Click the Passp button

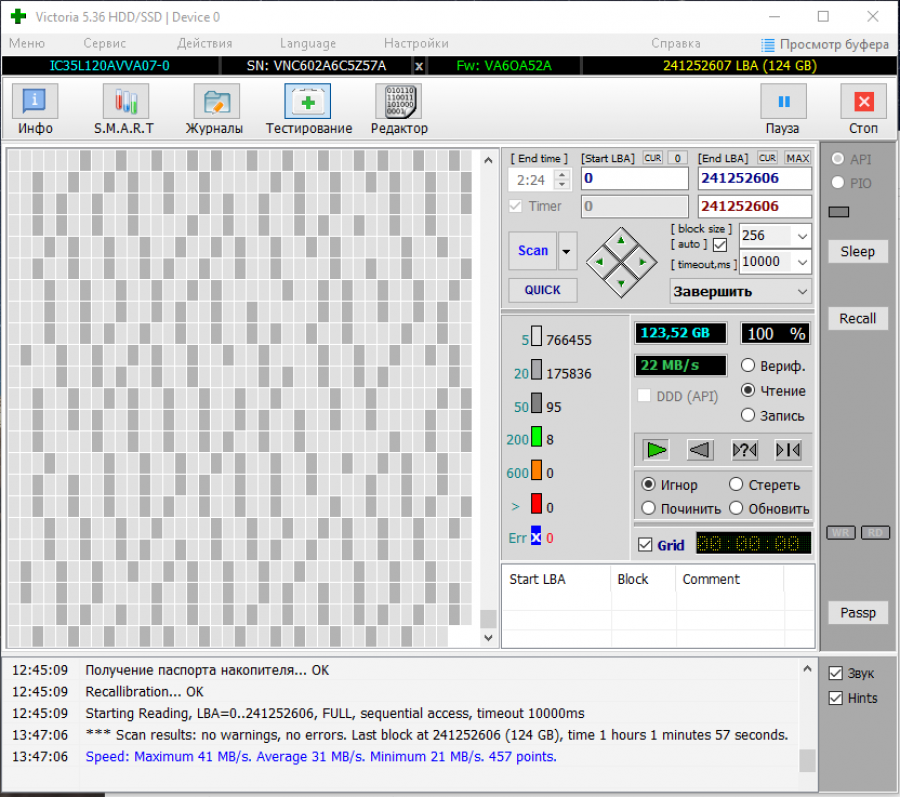coord(857,613)
